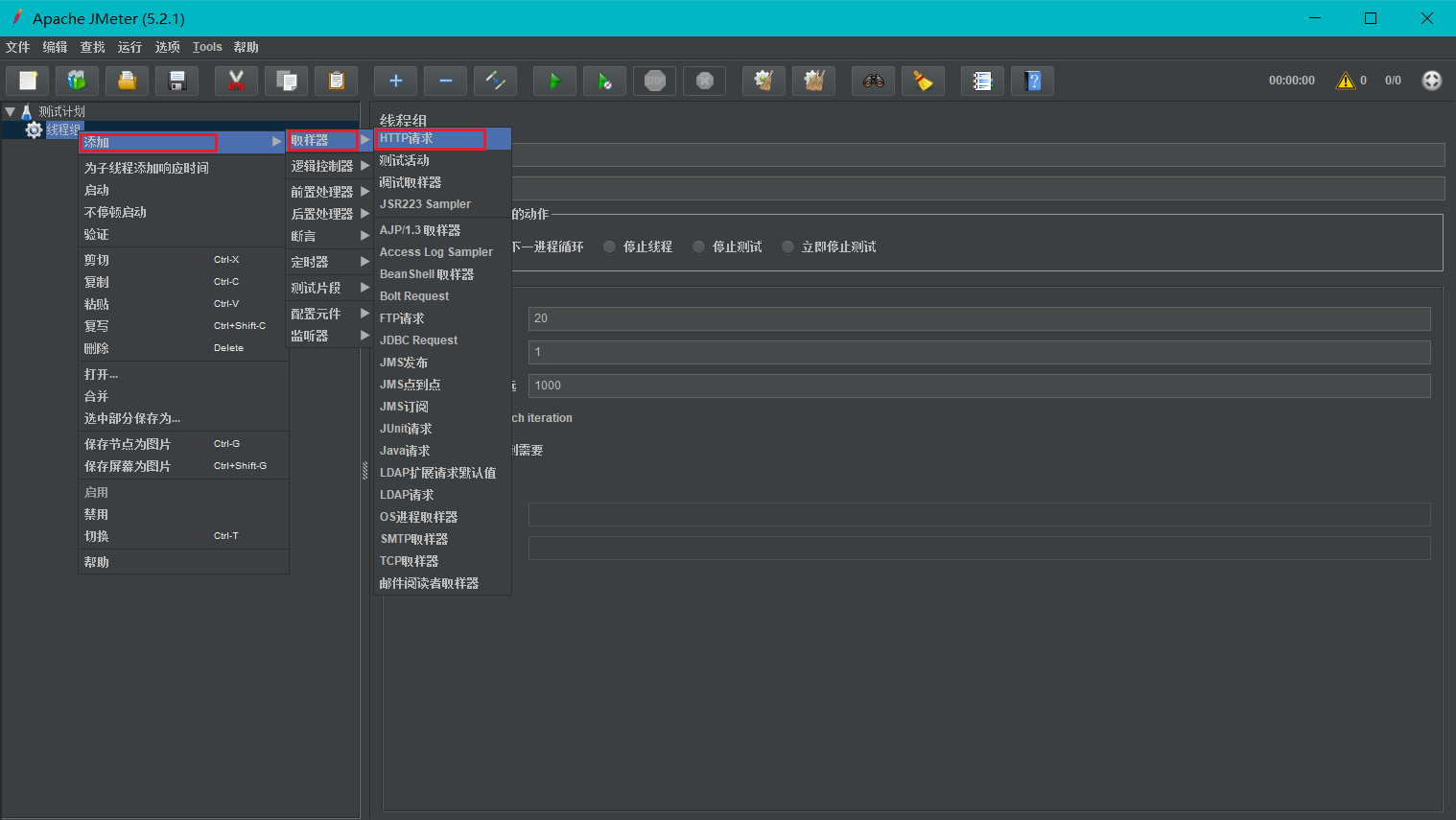Click the warning triangle log indicator

click(1346, 81)
